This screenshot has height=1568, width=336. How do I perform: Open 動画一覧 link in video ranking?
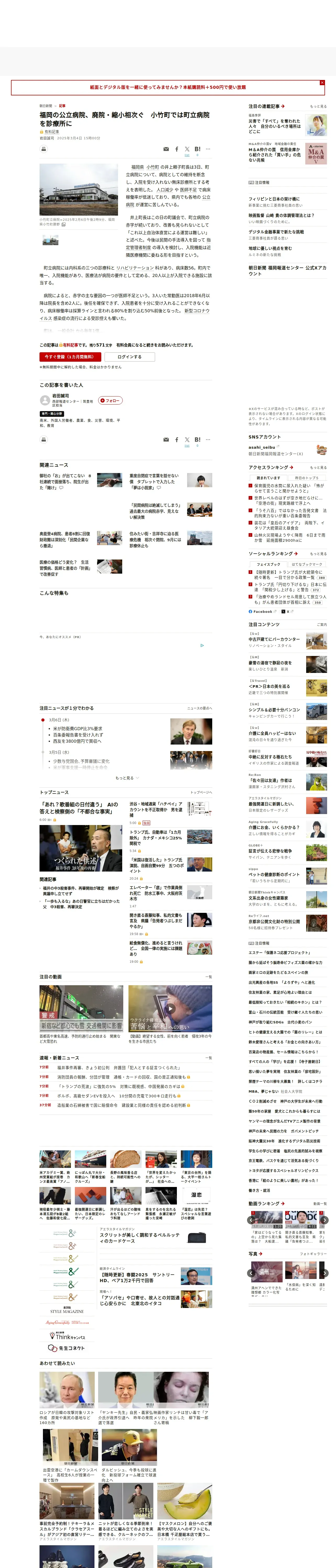[x=320, y=1203]
